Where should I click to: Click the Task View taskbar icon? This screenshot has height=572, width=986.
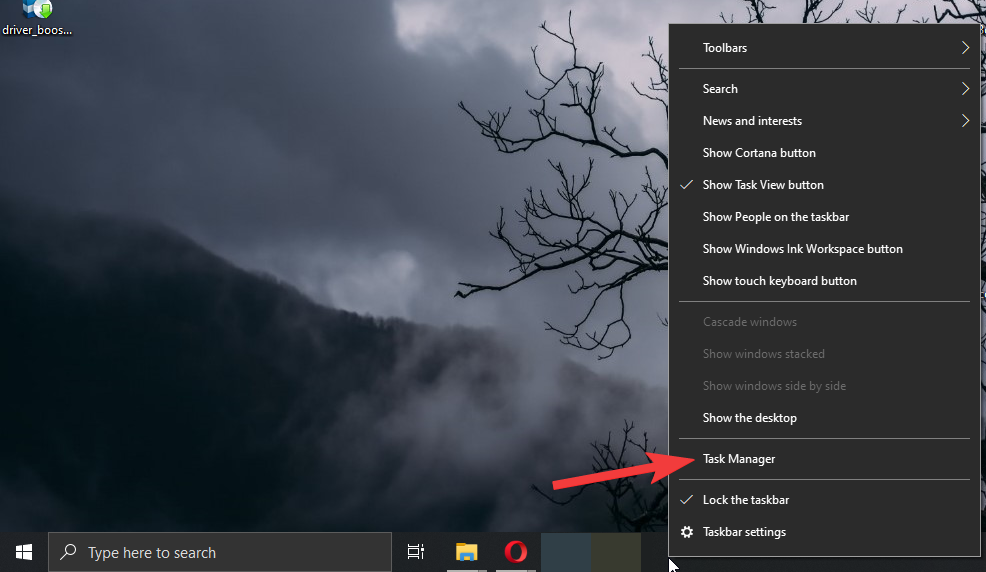pyautogui.click(x=416, y=552)
